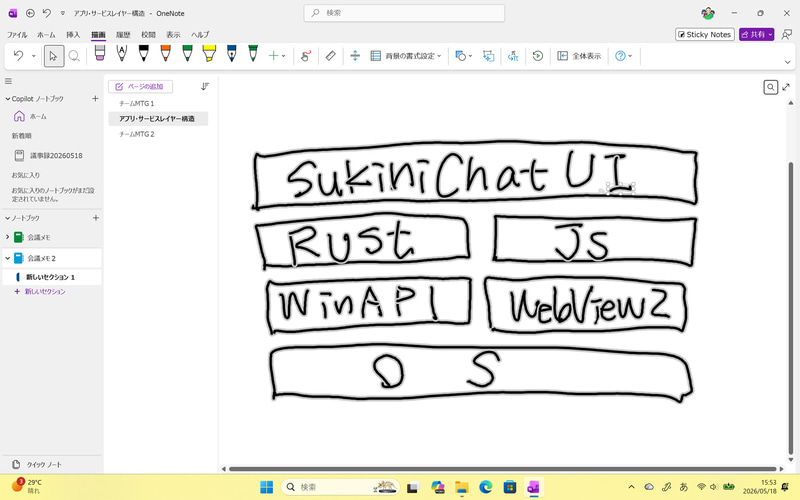The height and width of the screenshot is (500, 800).
Task: Open the ファイル menu
Action: 17,35
